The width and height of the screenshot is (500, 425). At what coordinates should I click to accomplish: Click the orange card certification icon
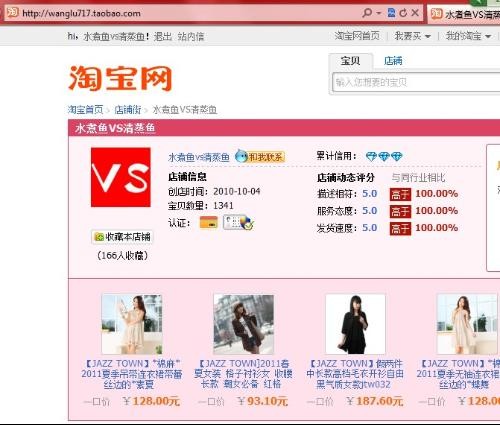tap(209, 222)
